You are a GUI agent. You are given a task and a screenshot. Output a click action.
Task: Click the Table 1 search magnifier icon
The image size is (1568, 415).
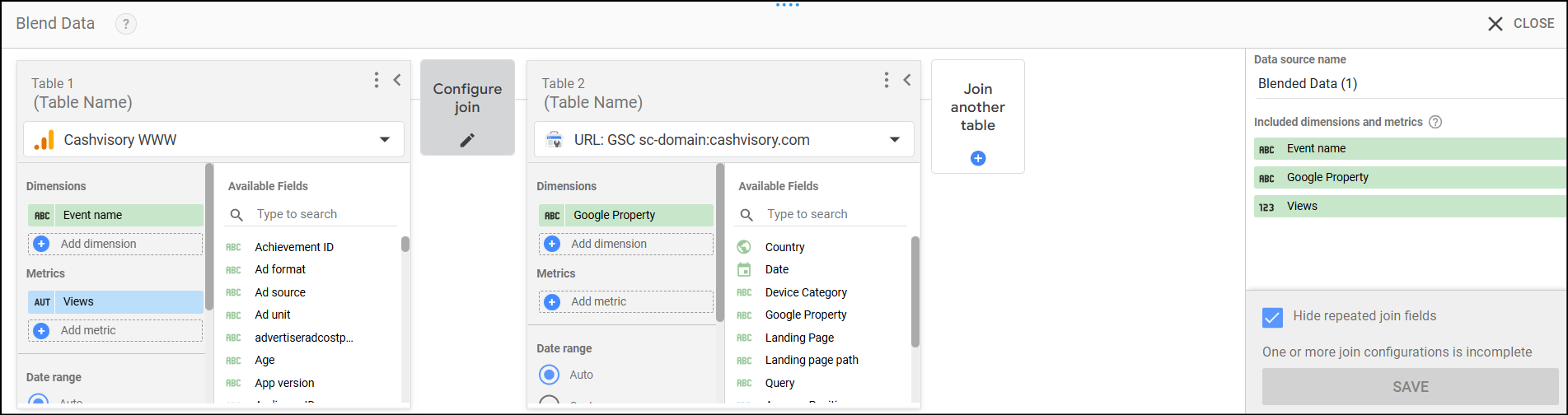[x=236, y=215]
